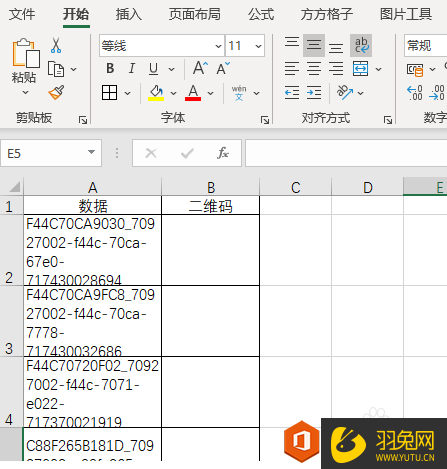This screenshot has width=447, height=469.
Task: Open number format box showing 常规
Action: 426,45
